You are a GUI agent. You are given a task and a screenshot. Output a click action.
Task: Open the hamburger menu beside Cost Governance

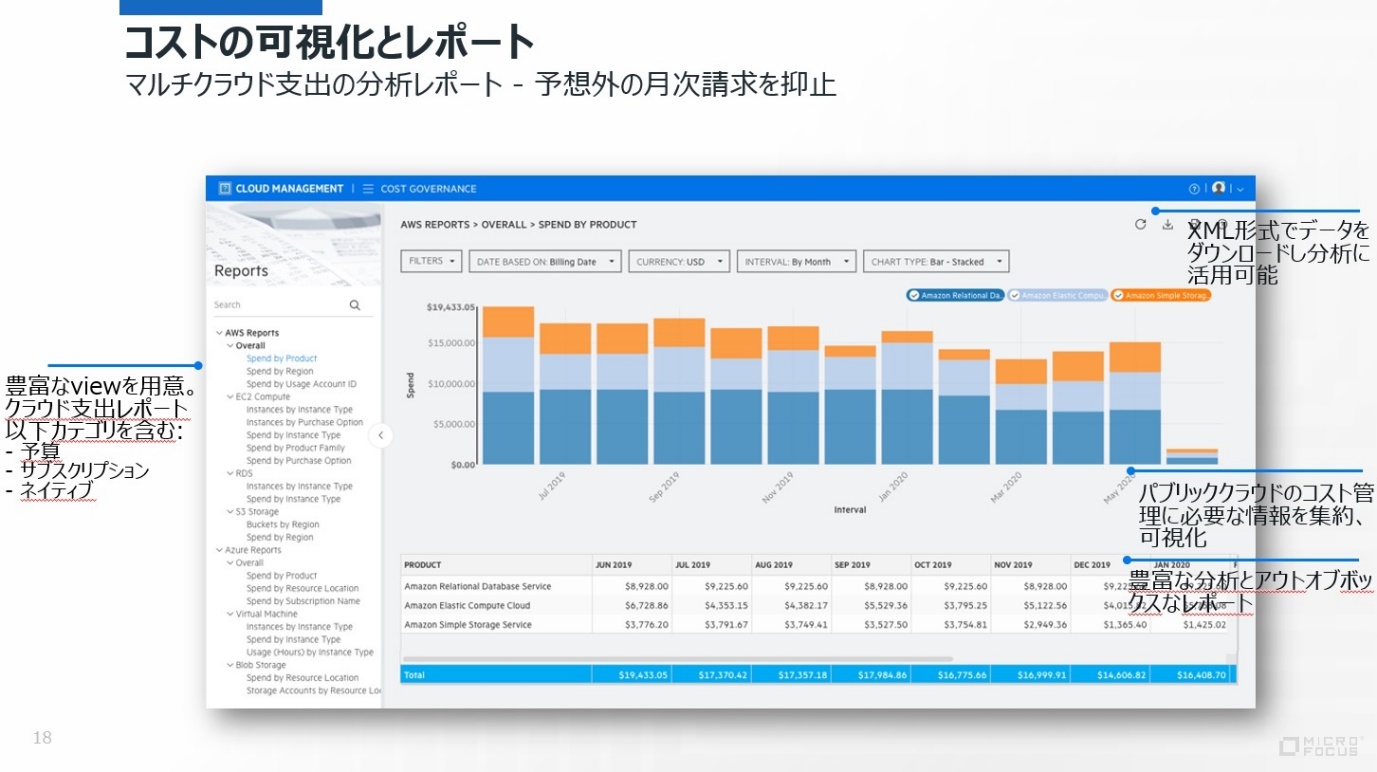tap(368, 189)
